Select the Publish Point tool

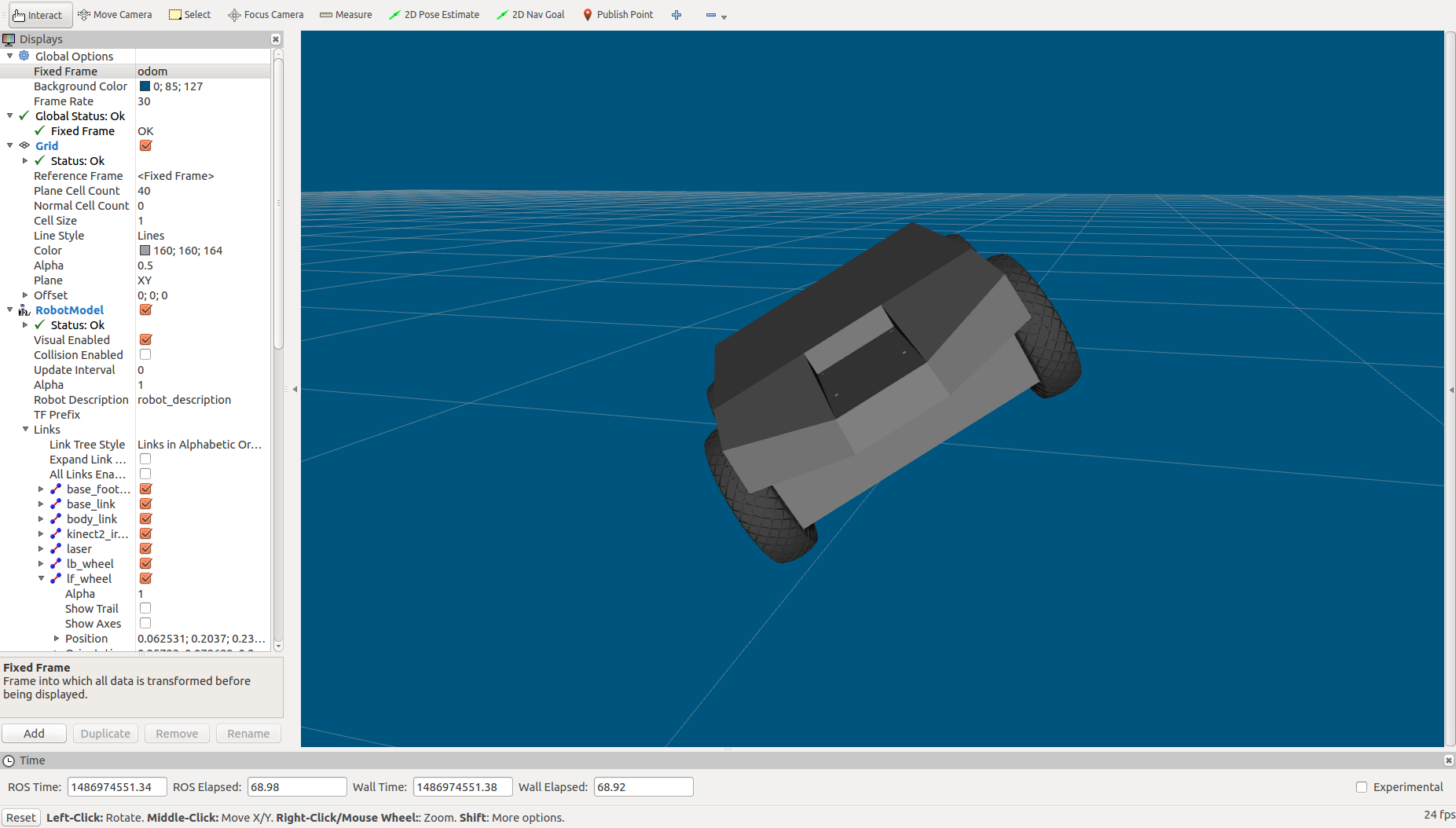(x=618, y=15)
